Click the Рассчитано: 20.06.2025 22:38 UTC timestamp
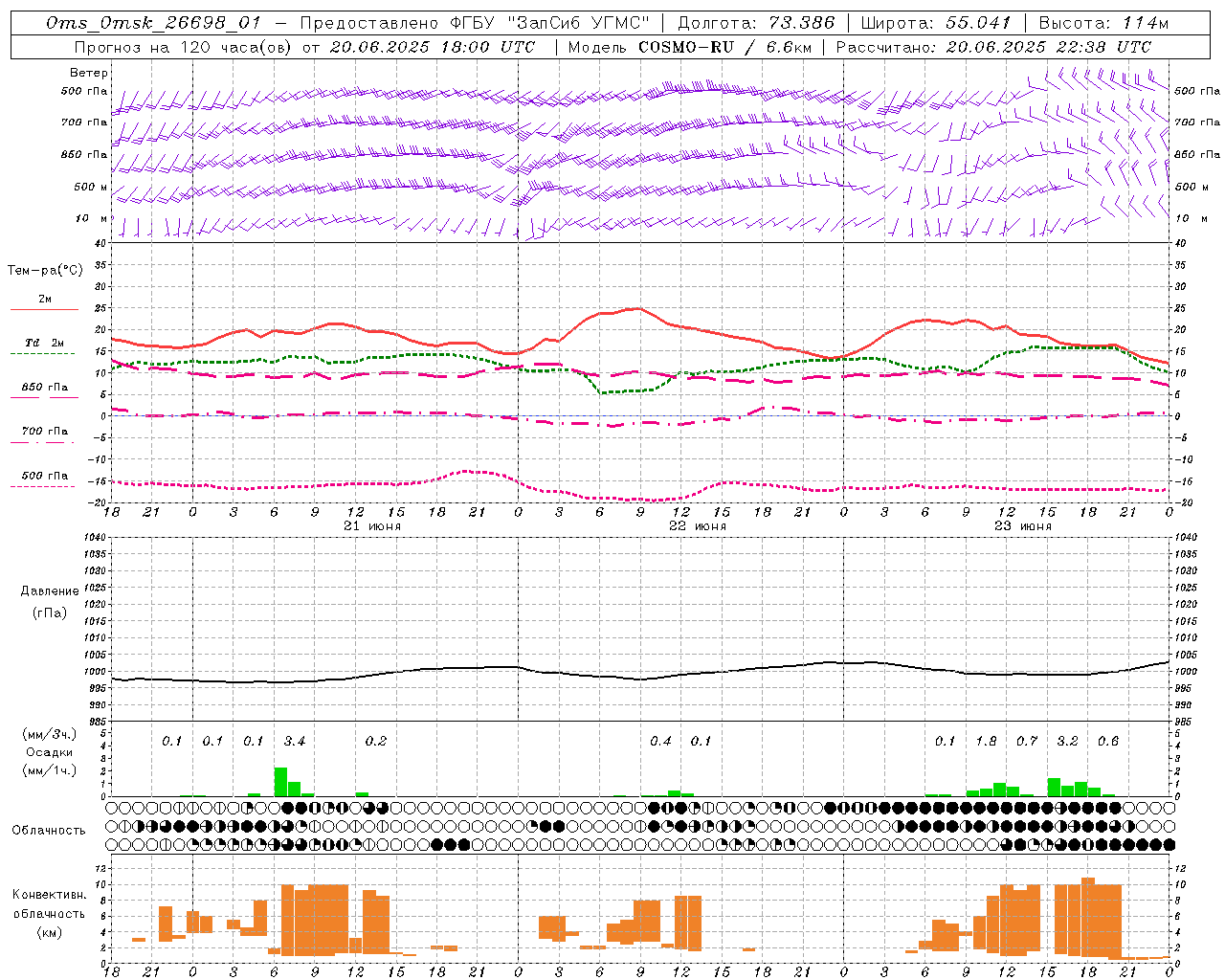The image size is (1225, 980). click(x=993, y=46)
